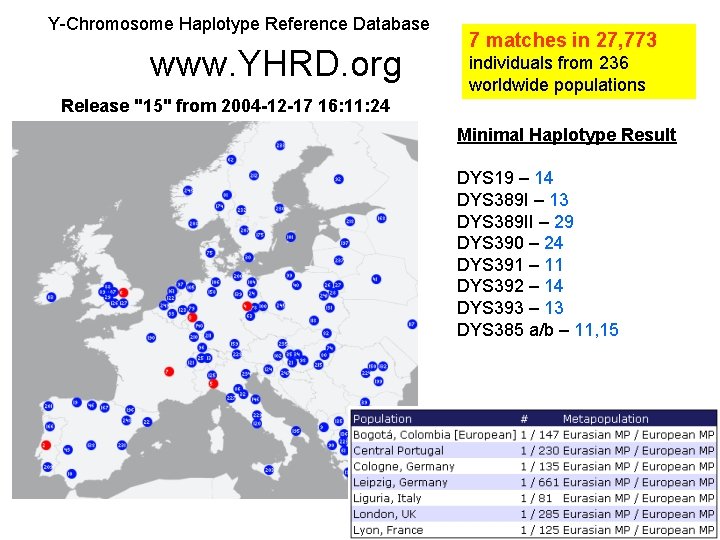Select the 'Liguria, Italy' table cell
Image resolution: width=720 pixels, height=540 pixels.
coord(387,498)
